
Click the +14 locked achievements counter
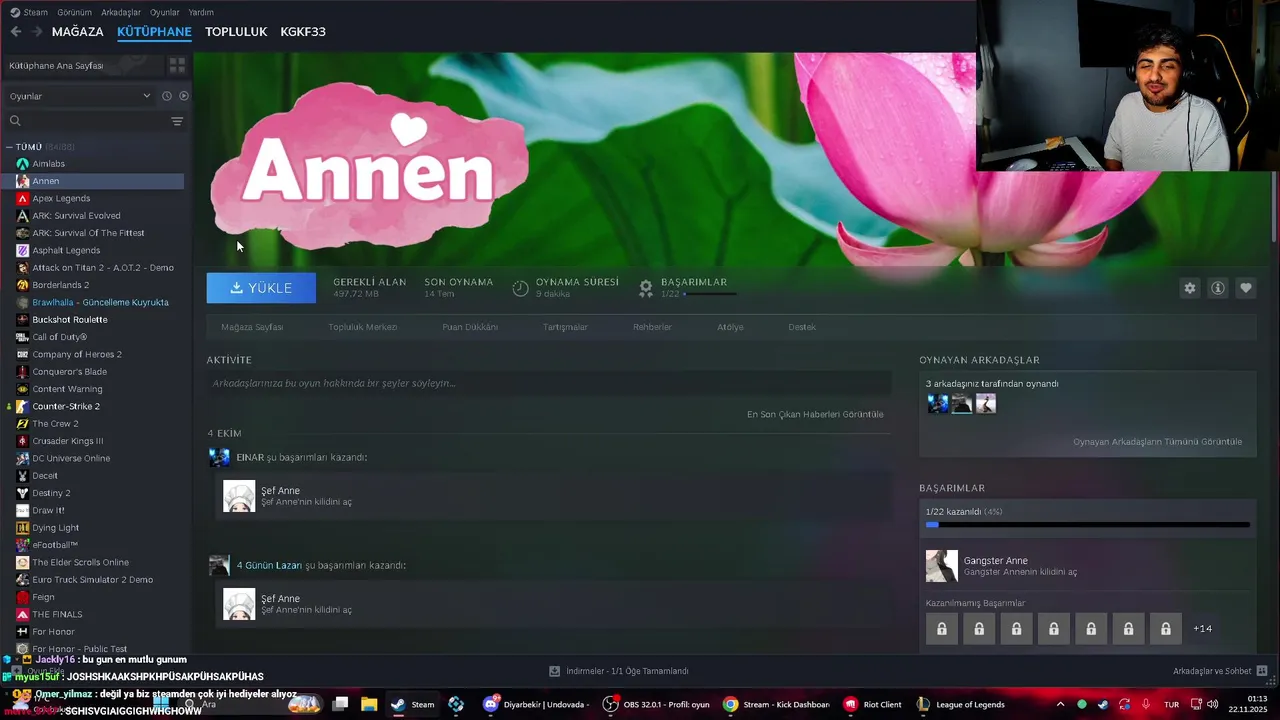[x=1203, y=629]
